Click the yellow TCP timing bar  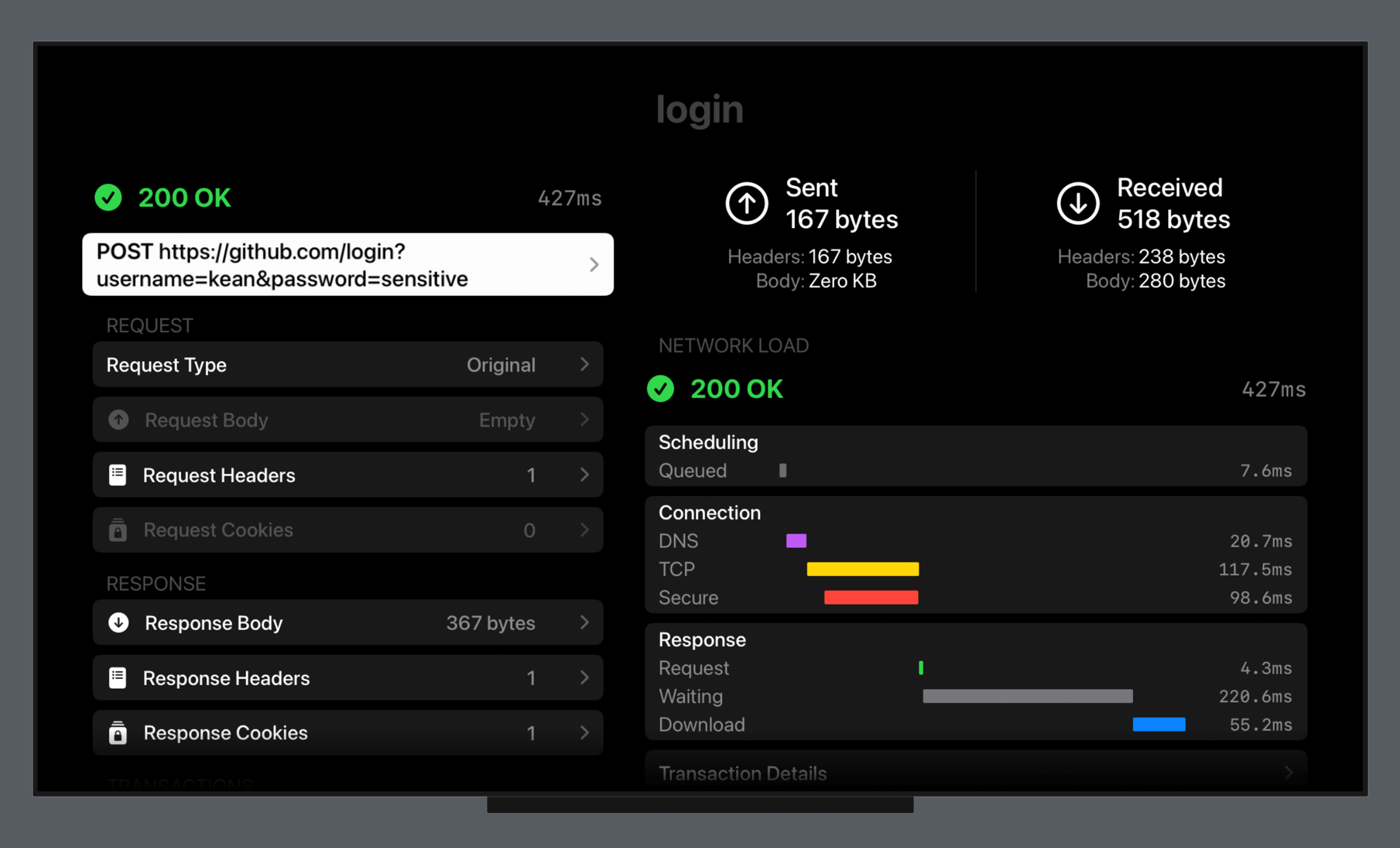coord(862,569)
